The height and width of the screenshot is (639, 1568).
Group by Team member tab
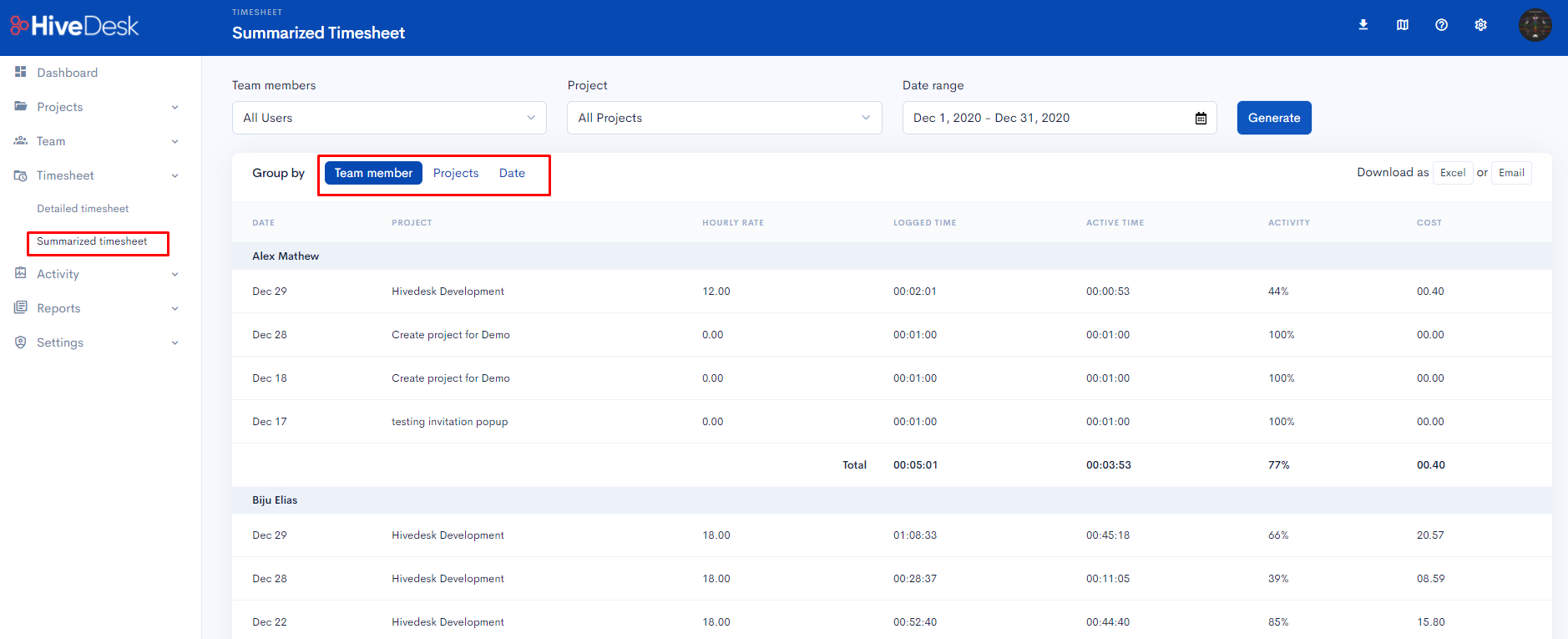click(x=373, y=173)
